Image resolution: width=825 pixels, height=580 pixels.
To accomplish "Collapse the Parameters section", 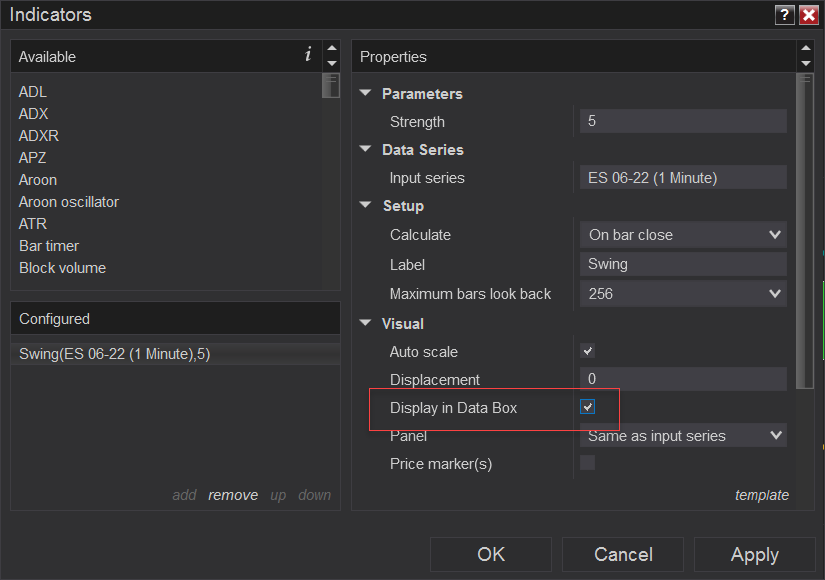I will click(x=366, y=94).
